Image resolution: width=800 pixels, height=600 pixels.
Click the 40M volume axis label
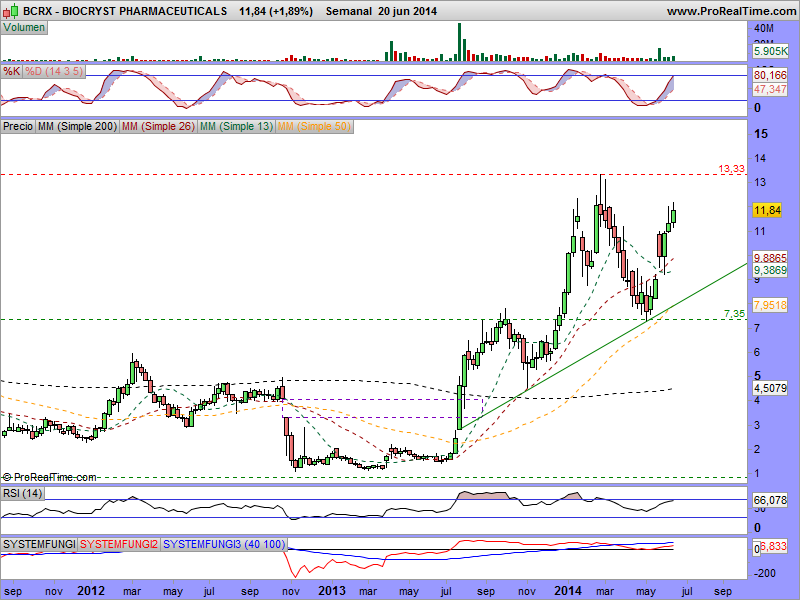764,28
